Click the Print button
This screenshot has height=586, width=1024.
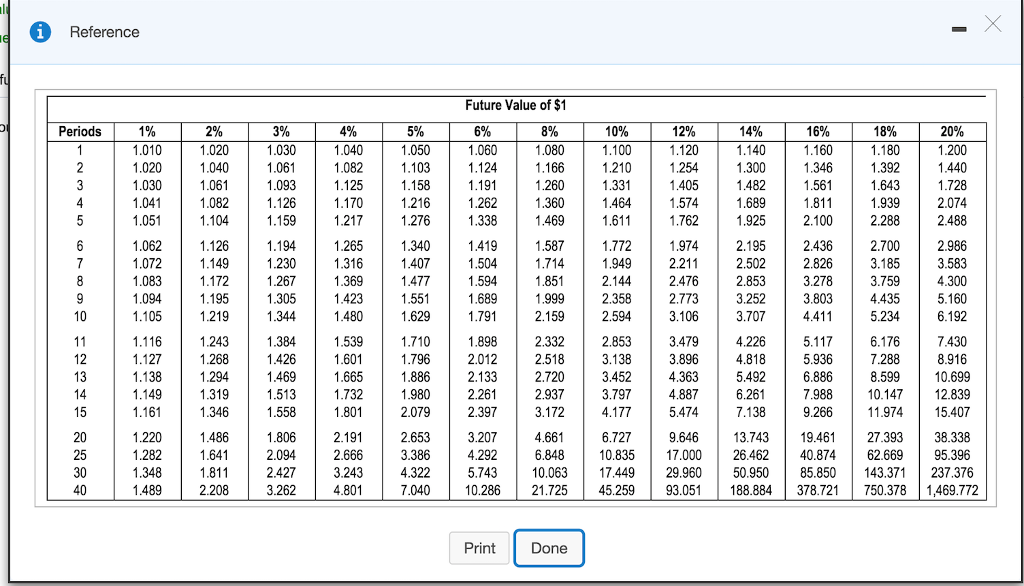click(x=479, y=548)
